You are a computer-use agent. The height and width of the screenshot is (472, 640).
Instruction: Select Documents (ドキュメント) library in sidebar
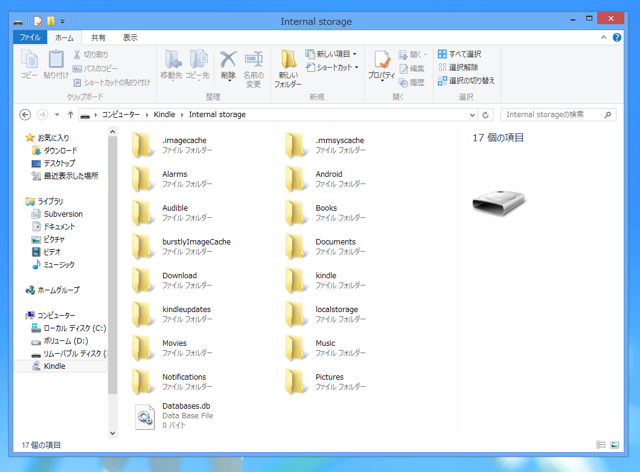click(53, 227)
